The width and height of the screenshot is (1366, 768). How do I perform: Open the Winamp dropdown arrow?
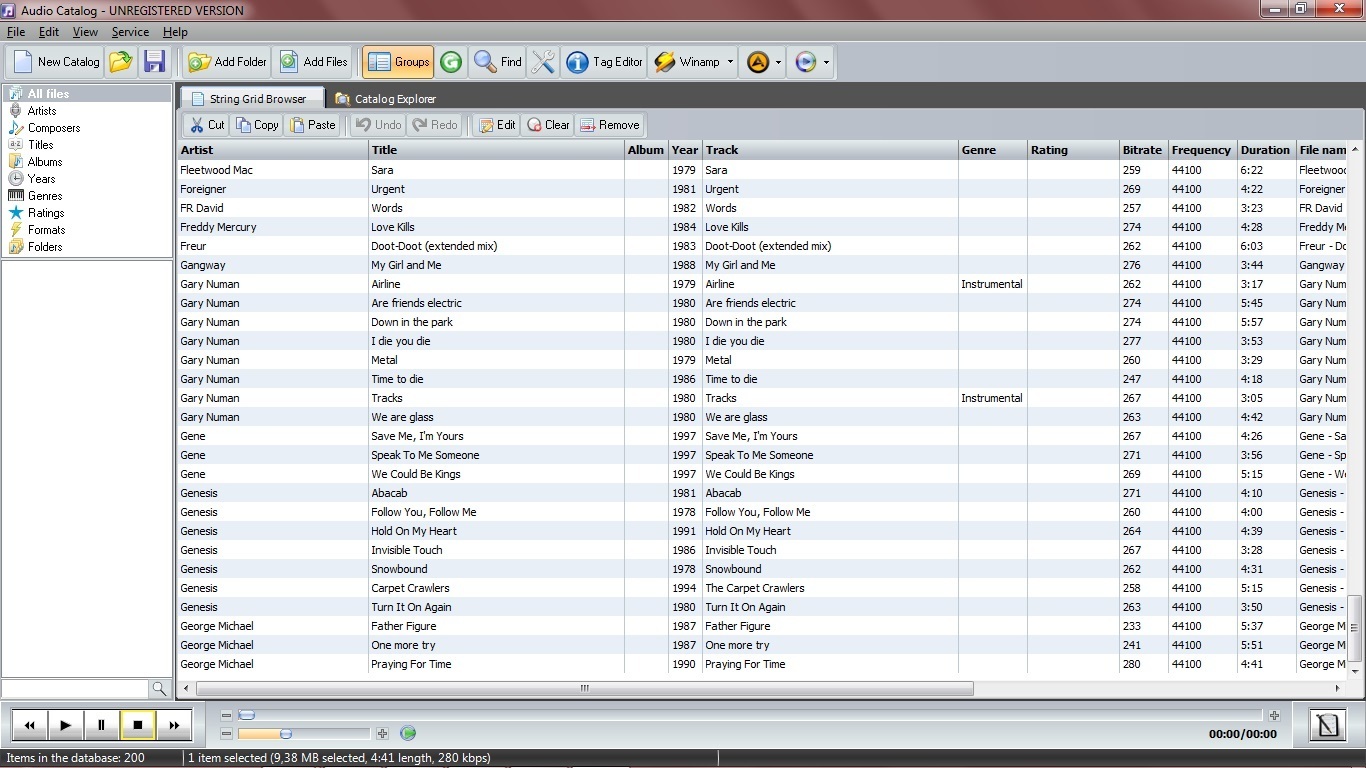tap(729, 62)
